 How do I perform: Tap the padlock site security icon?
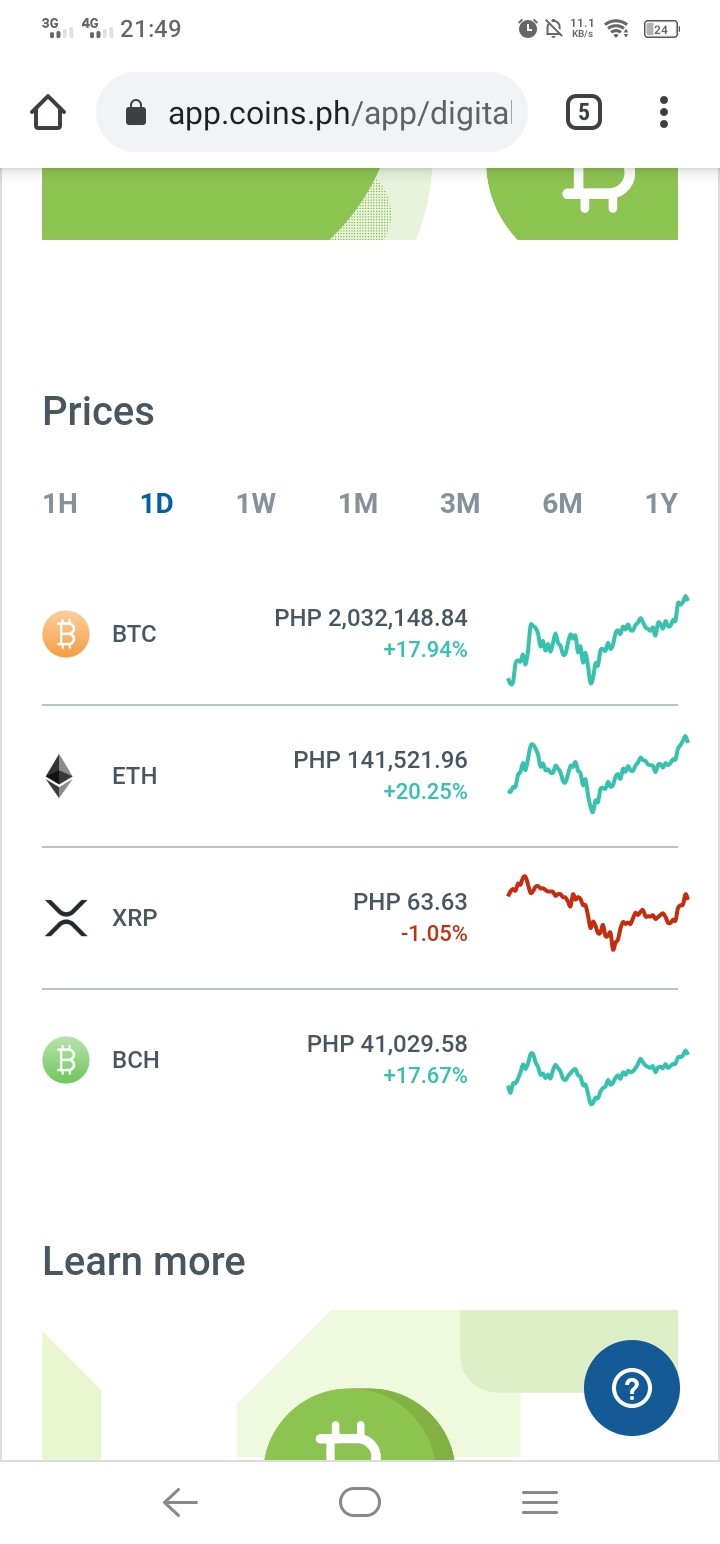(x=136, y=113)
